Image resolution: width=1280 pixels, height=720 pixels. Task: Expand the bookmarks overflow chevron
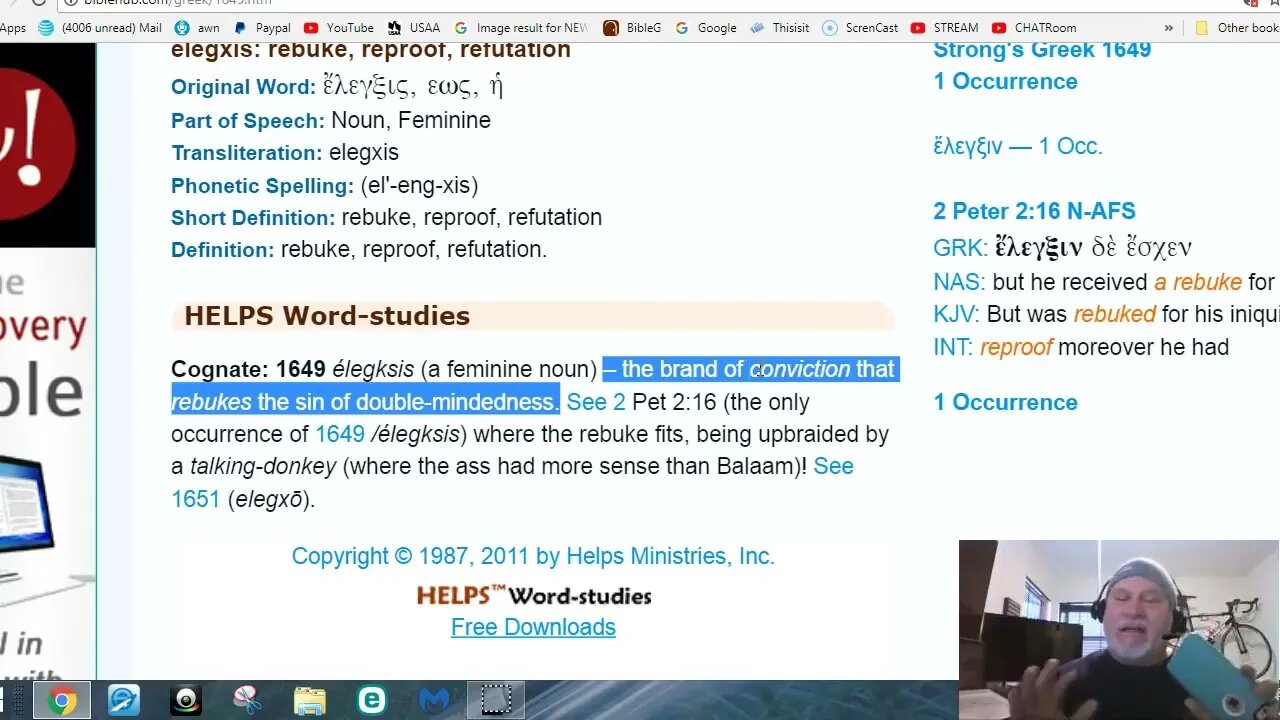pyautogui.click(x=1169, y=28)
